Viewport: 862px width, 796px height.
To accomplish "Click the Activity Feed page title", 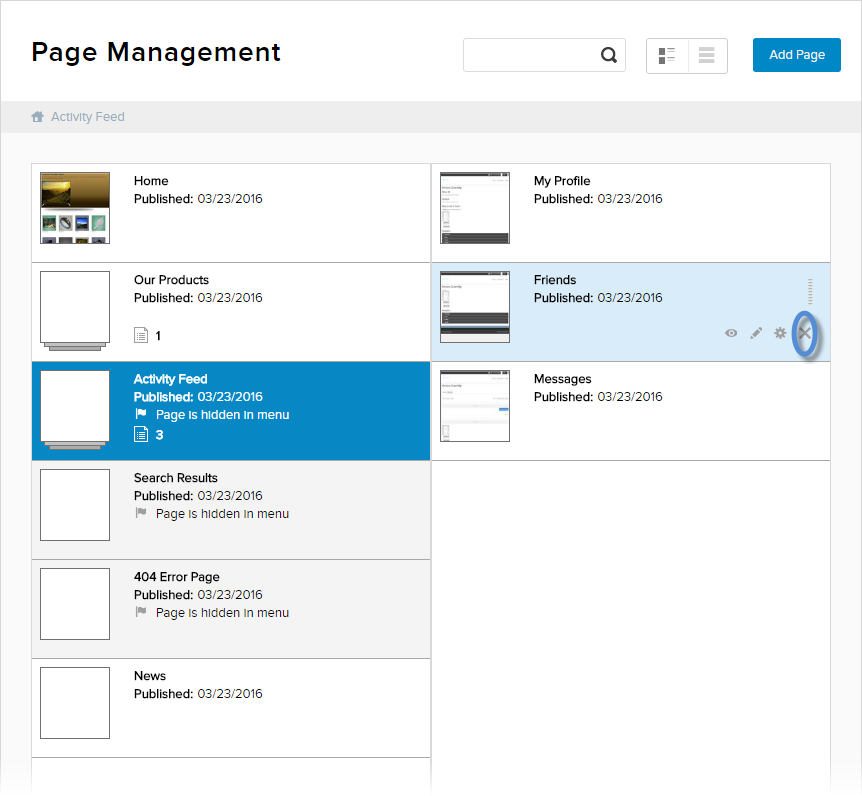I will click(170, 379).
